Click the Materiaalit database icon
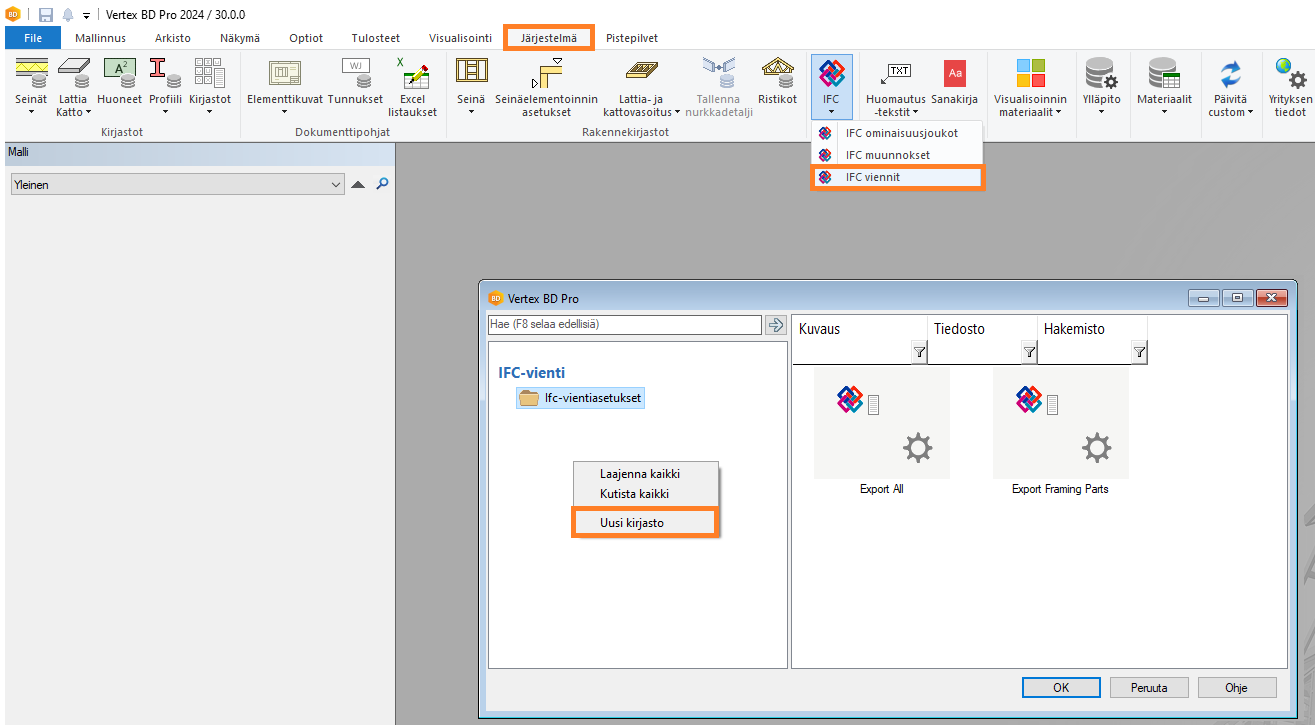 (1164, 78)
